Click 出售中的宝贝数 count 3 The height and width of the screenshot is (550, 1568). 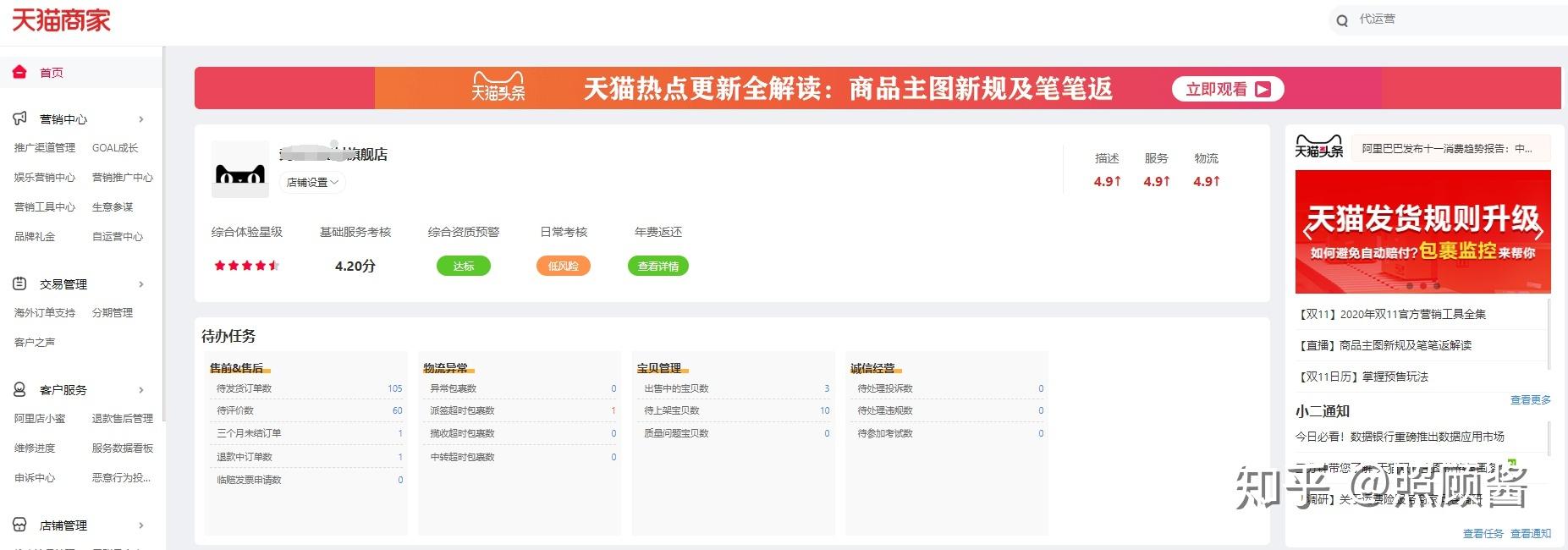click(827, 388)
